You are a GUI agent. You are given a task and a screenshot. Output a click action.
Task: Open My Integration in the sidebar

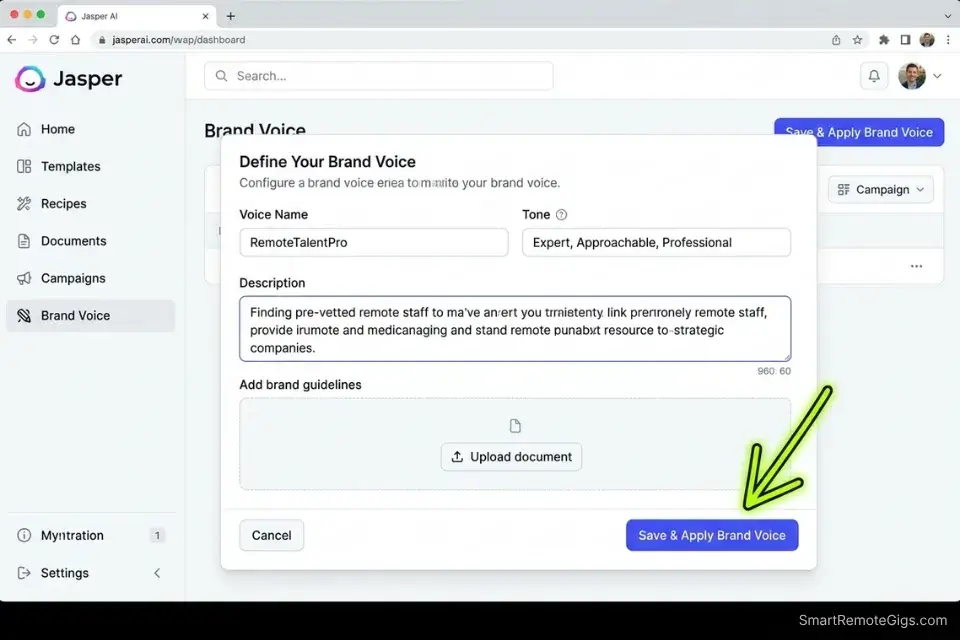(70, 535)
